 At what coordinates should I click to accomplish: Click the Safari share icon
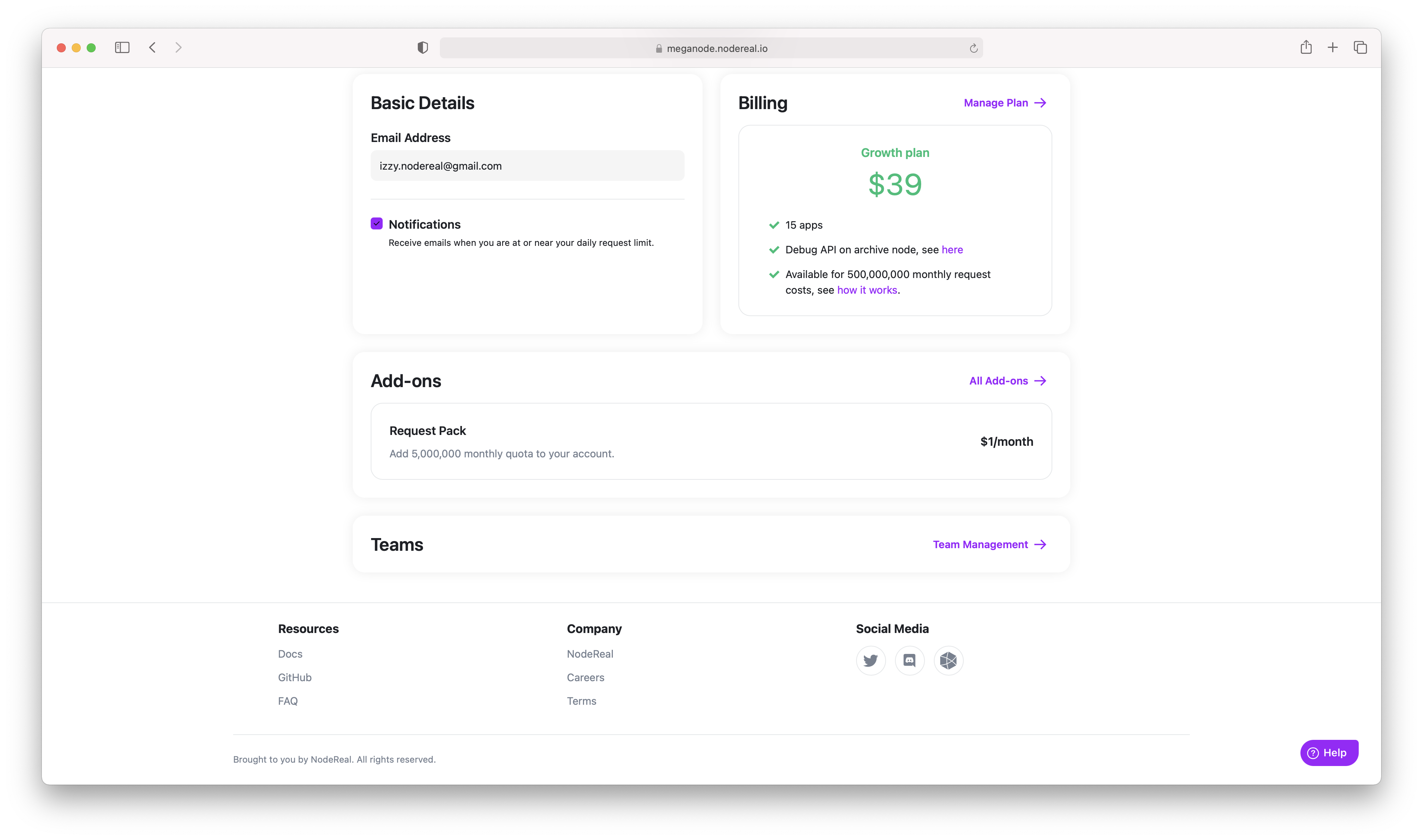pyautogui.click(x=1306, y=47)
